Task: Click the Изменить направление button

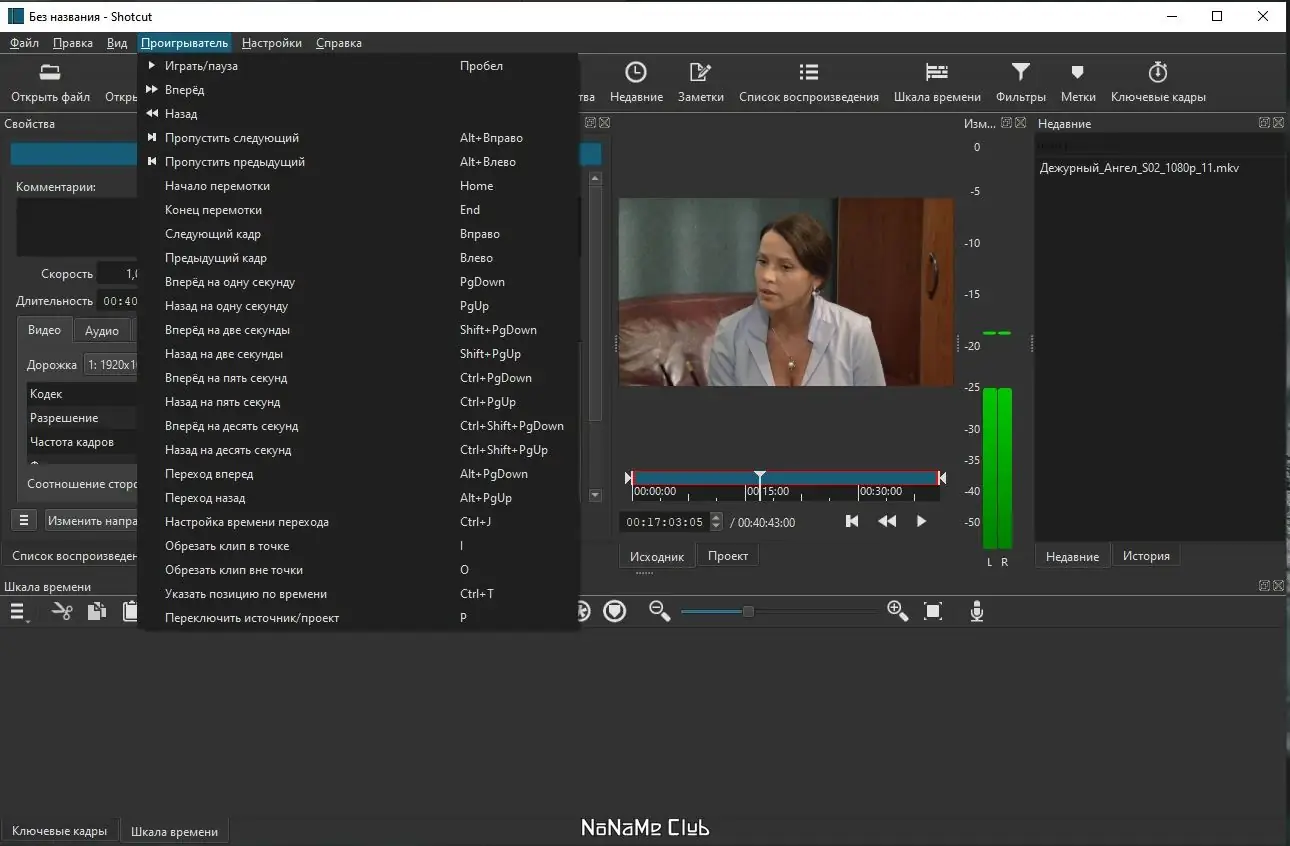Action: pyautogui.click(x=92, y=521)
